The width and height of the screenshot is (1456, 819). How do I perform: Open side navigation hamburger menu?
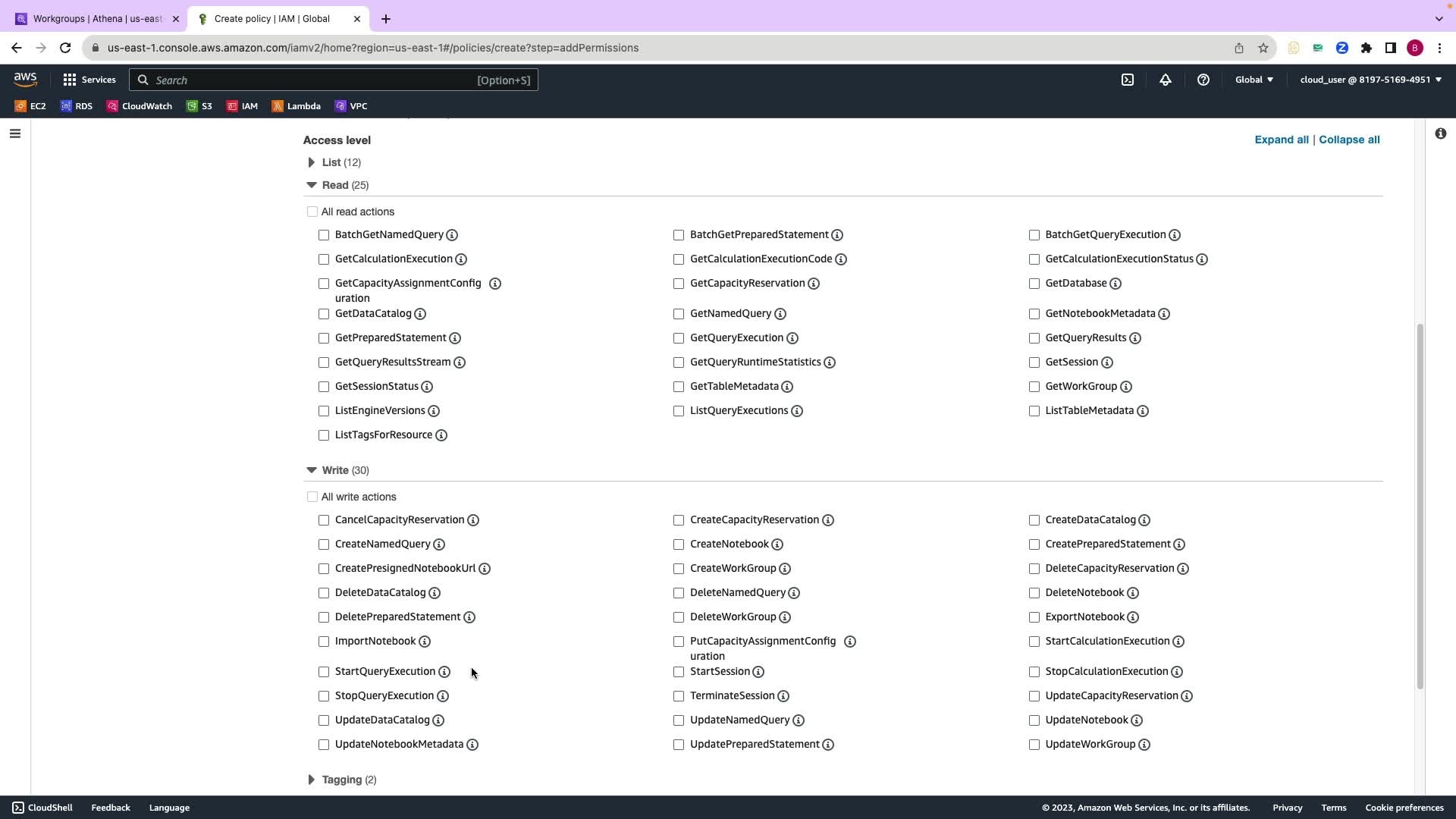15,134
